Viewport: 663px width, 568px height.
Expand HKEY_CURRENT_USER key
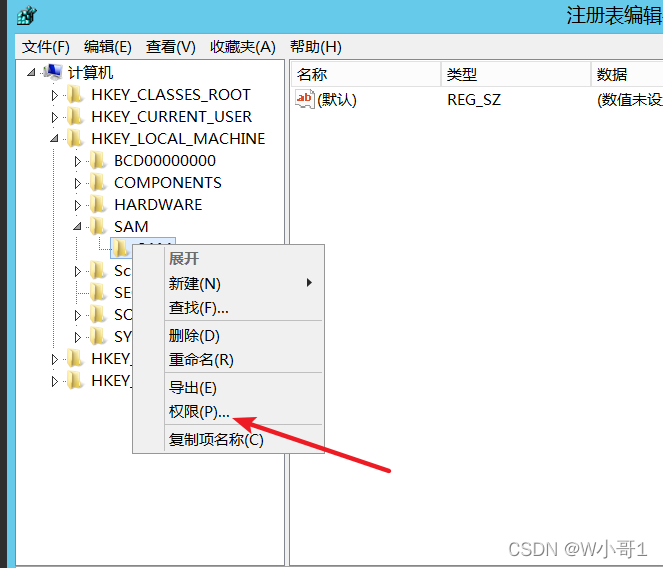click(x=55, y=117)
